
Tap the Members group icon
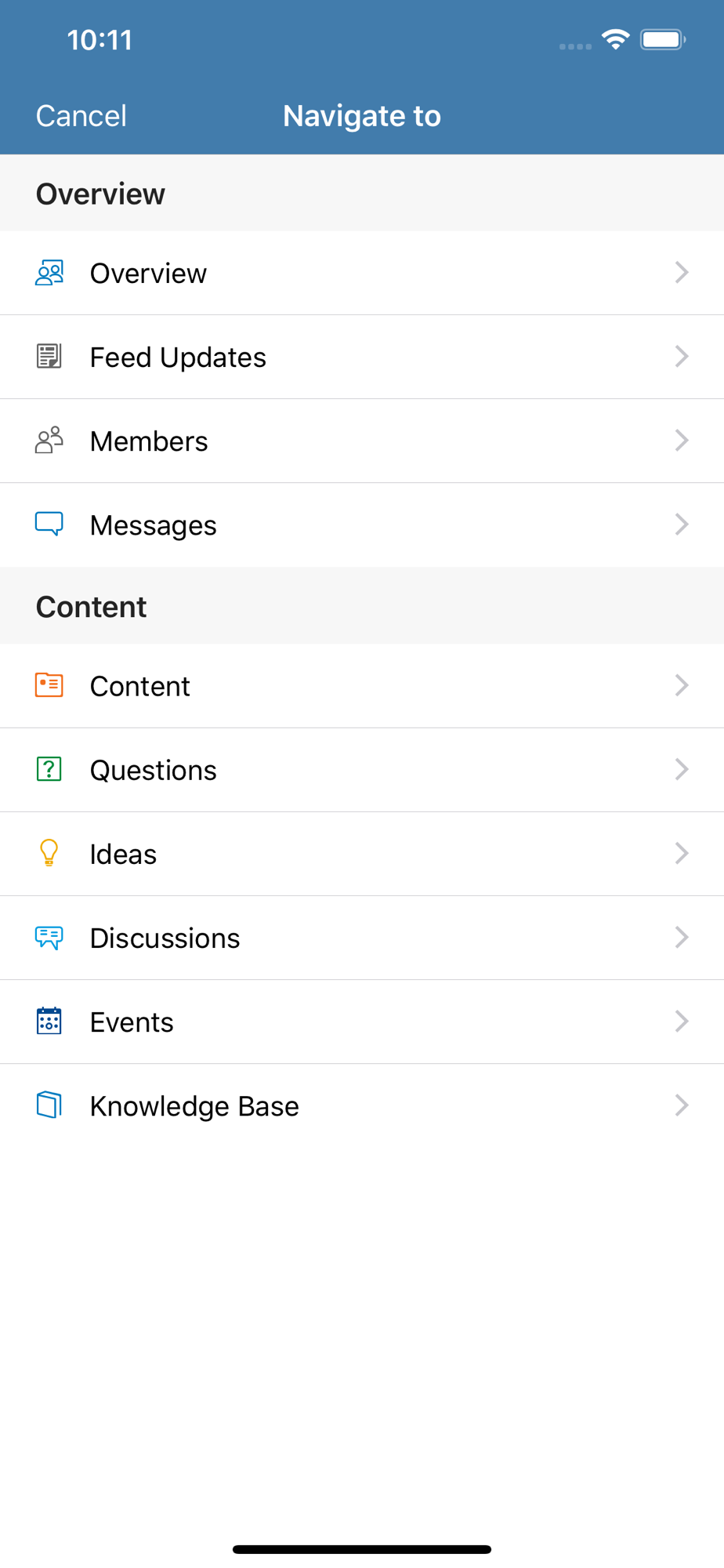[x=49, y=441]
